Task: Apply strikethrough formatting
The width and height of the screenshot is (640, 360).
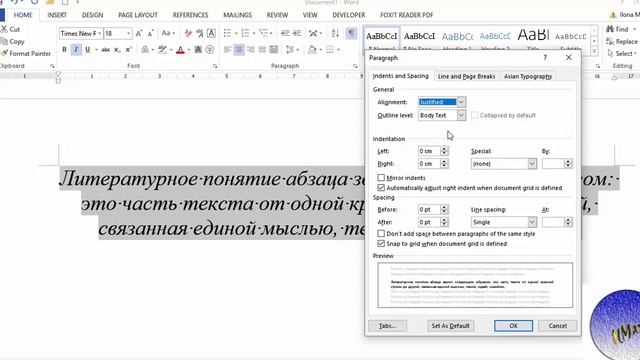Action: [105, 50]
